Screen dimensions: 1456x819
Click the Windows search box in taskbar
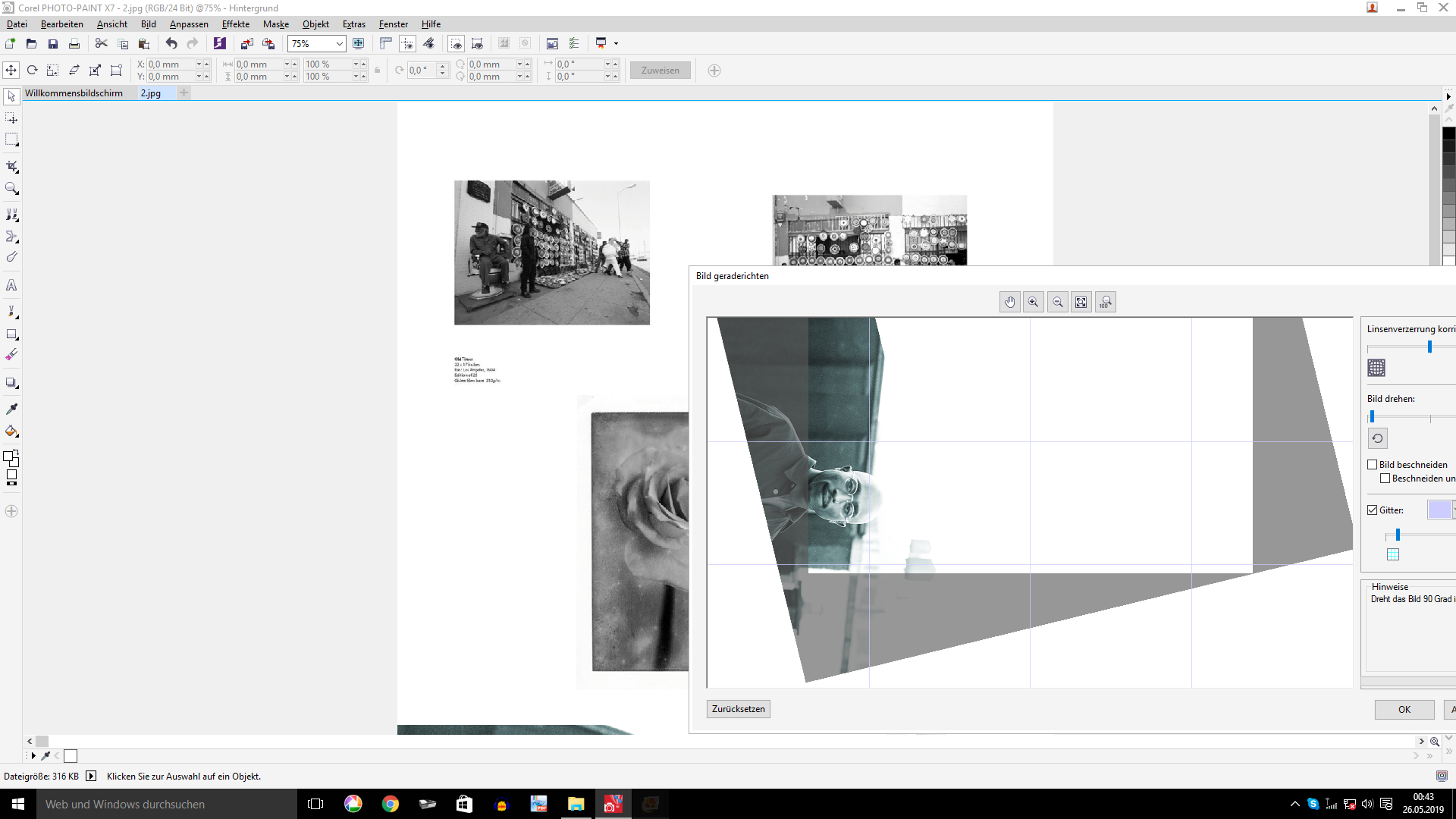(167, 804)
